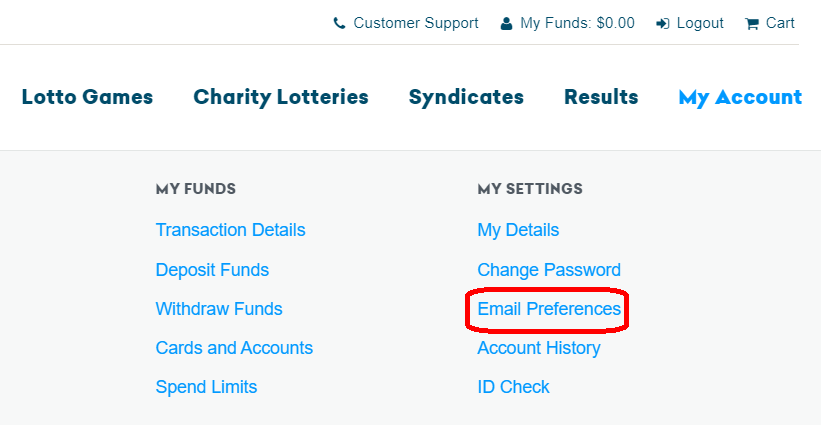Viewport: 821px width, 425px height.
Task: Log out using the Logout link
Action: (x=700, y=23)
